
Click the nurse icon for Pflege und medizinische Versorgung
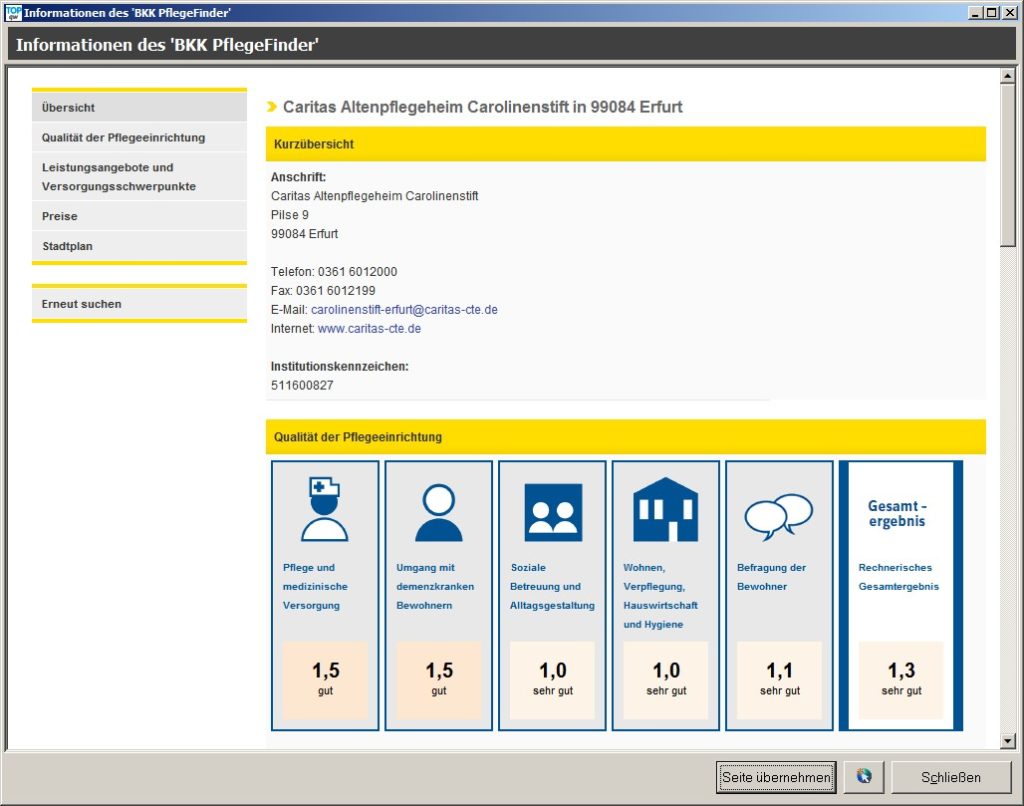[x=325, y=510]
